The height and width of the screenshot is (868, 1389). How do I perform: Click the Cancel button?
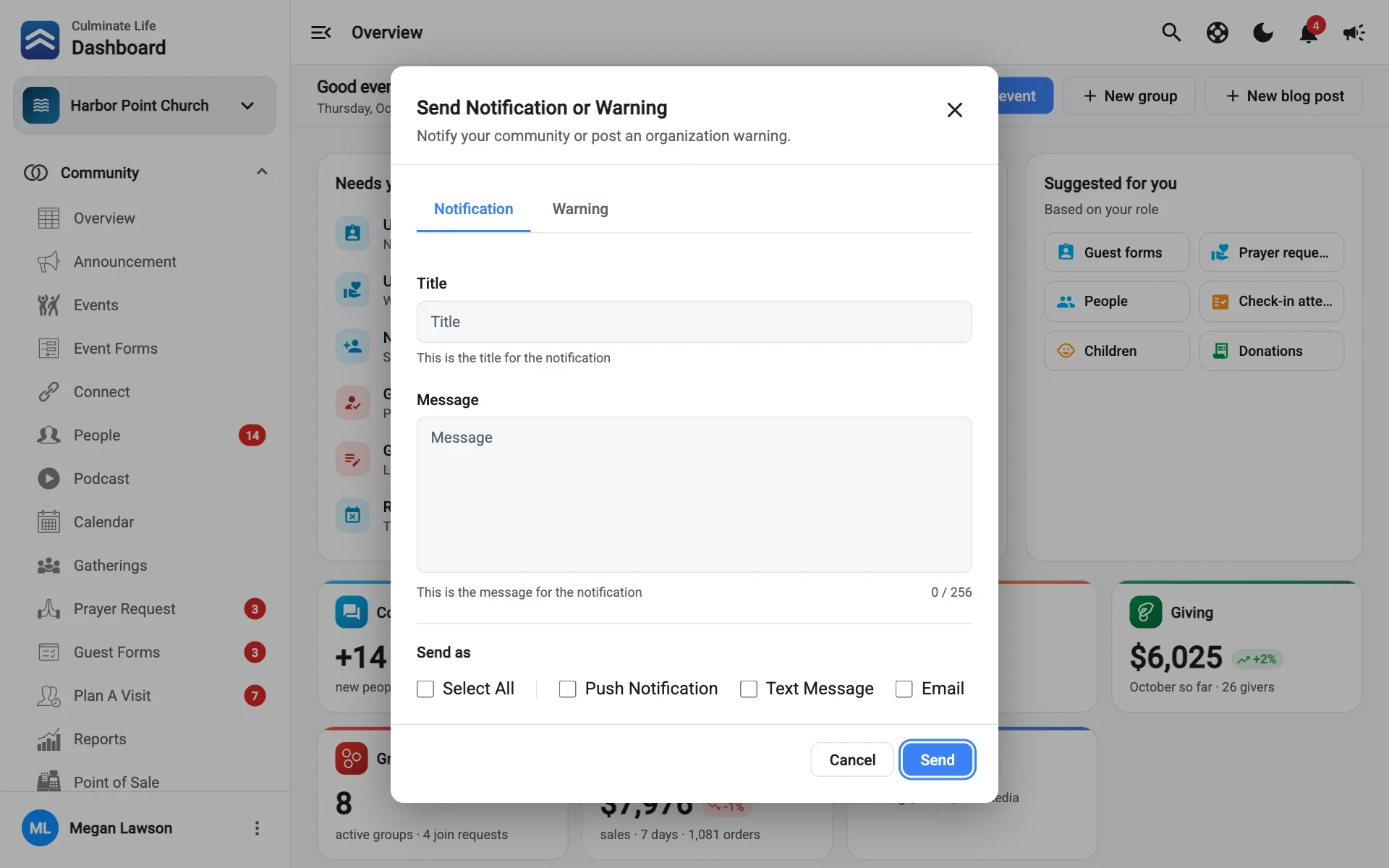point(852,759)
